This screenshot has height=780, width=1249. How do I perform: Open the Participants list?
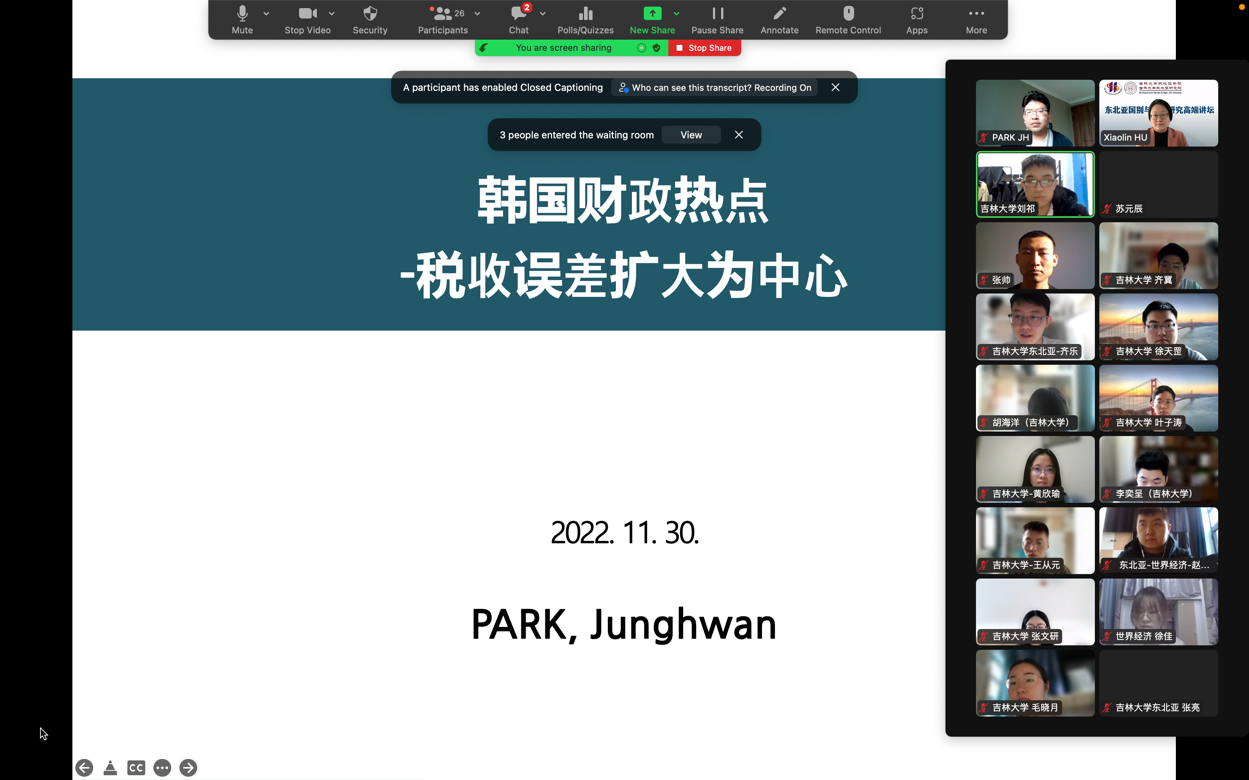[442, 19]
